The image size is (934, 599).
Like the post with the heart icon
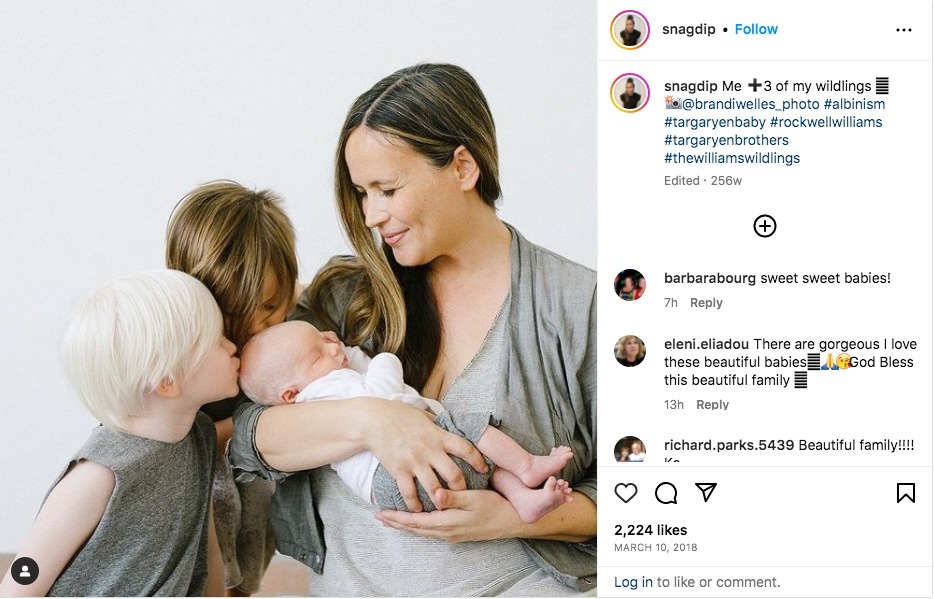tap(625, 493)
